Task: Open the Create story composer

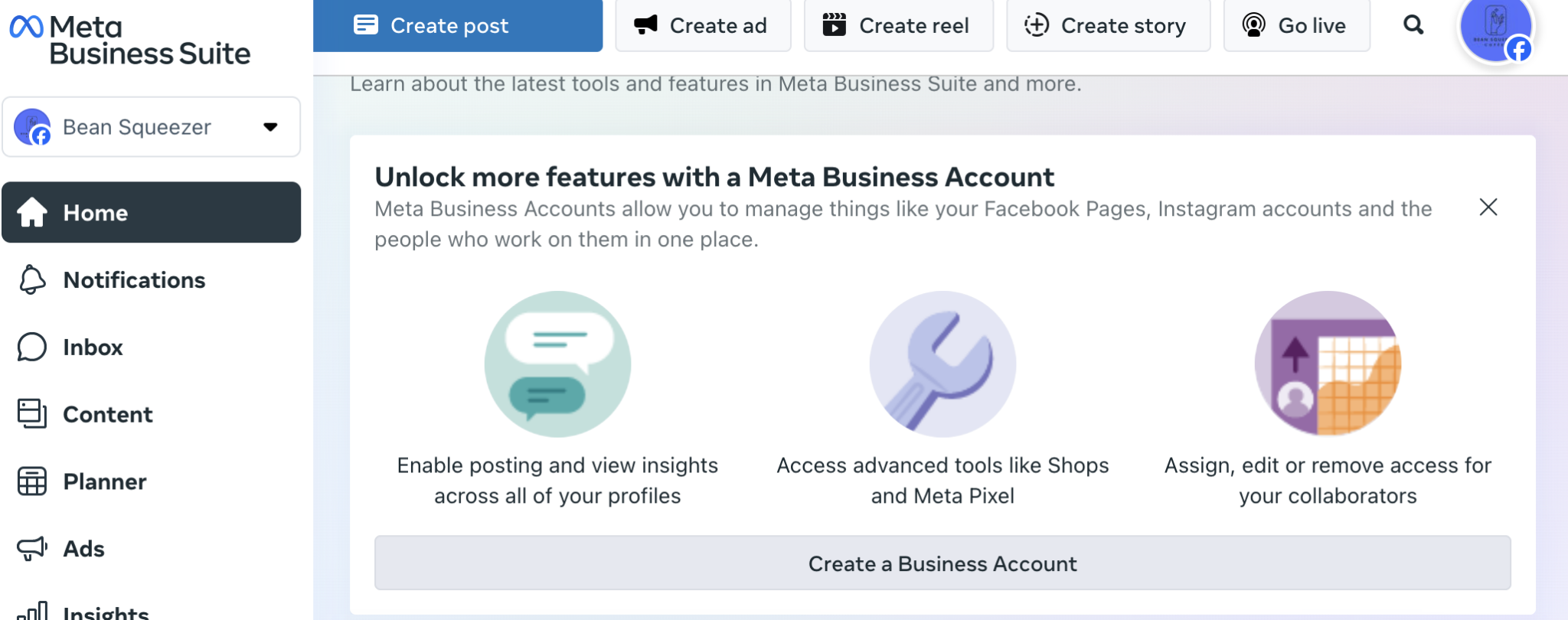Action: 1108,25
